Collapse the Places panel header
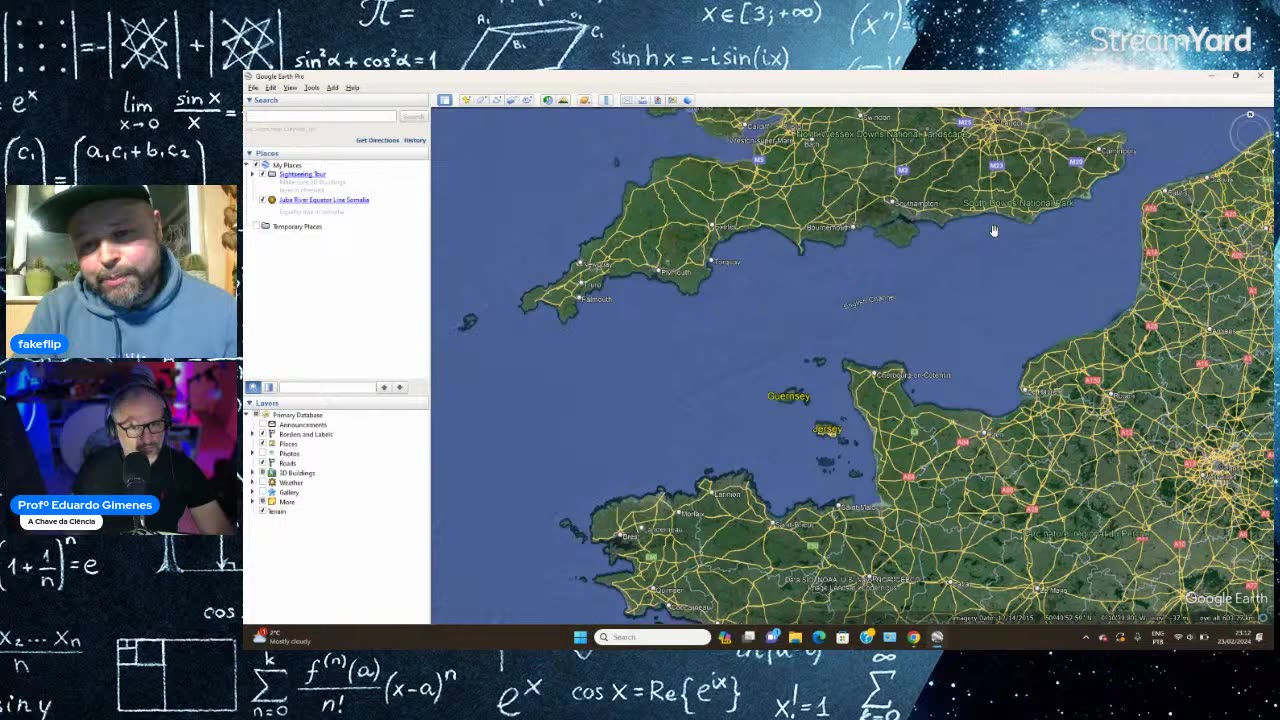This screenshot has height=720, width=1280. [250, 153]
